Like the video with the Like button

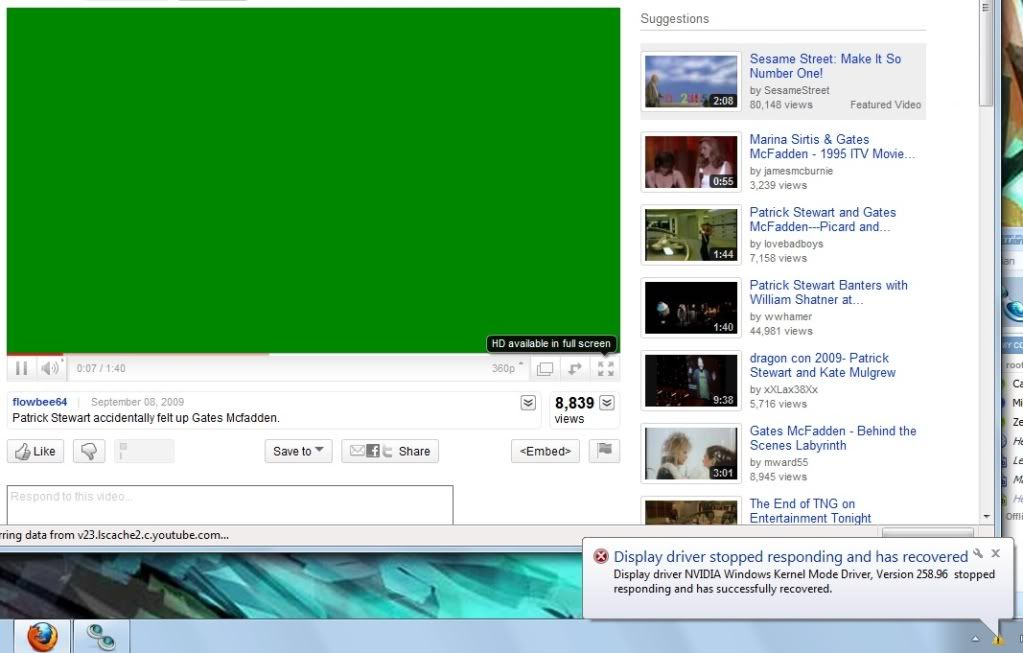(x=35, y=451)
